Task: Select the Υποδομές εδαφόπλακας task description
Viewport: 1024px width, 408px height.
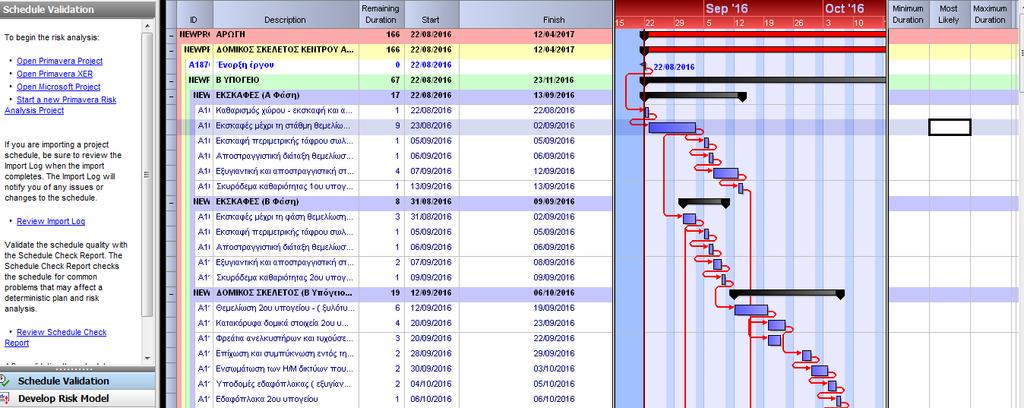Action: pos(285,384)
